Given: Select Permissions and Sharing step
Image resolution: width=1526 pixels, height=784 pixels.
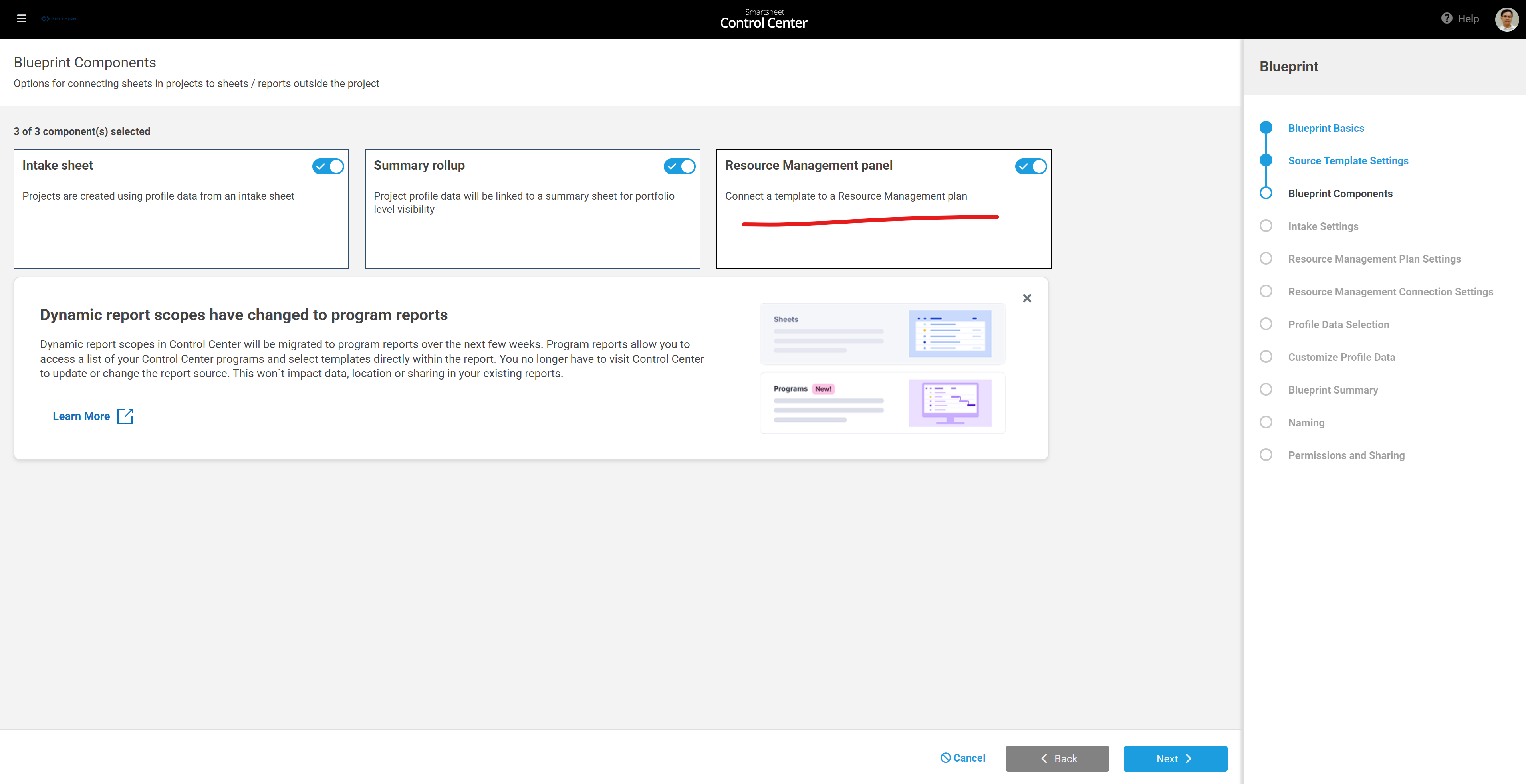Looking at the screenshot, I should coord(1346,455).
